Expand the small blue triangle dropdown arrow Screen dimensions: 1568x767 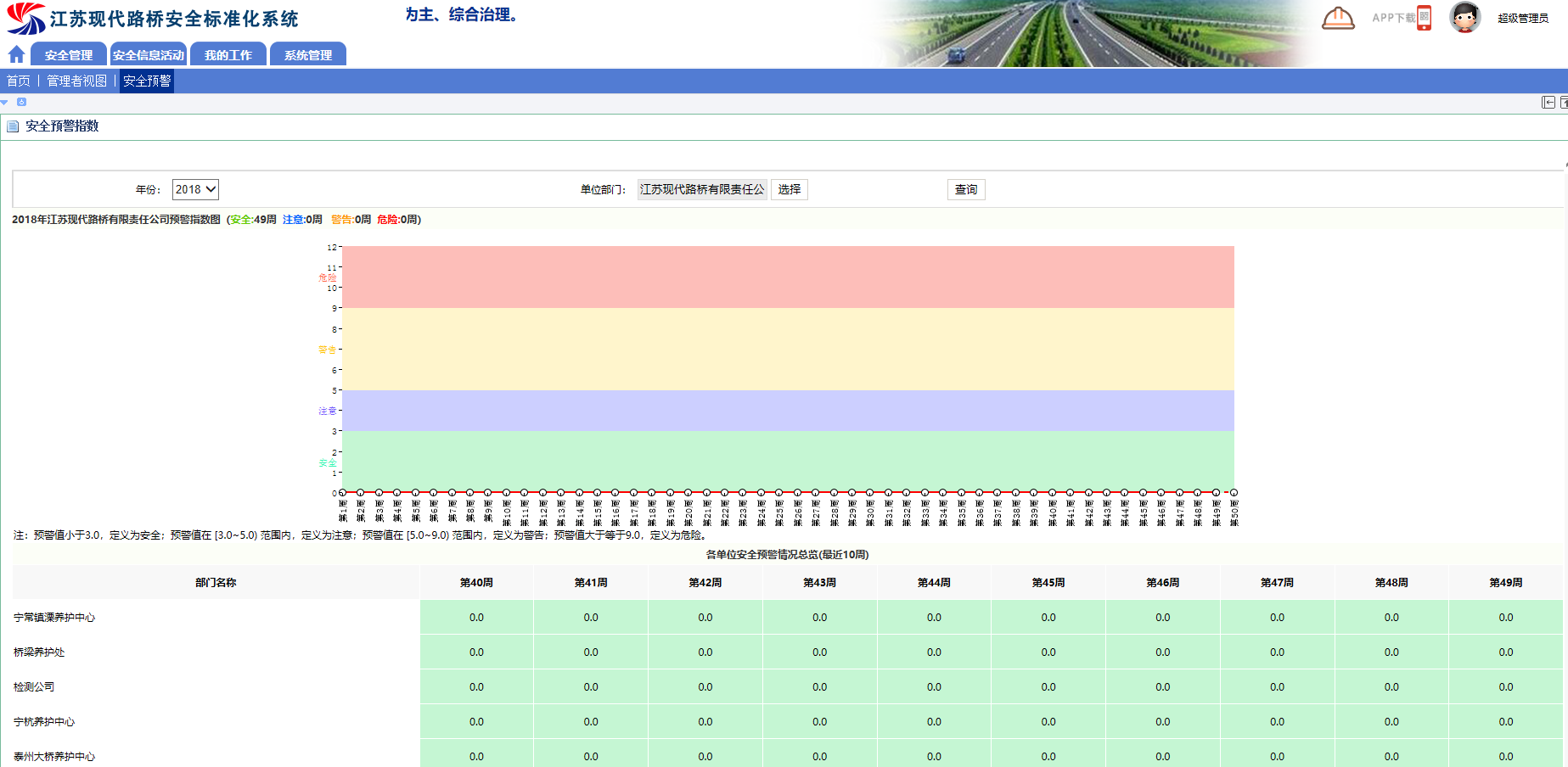pos(5,103)
